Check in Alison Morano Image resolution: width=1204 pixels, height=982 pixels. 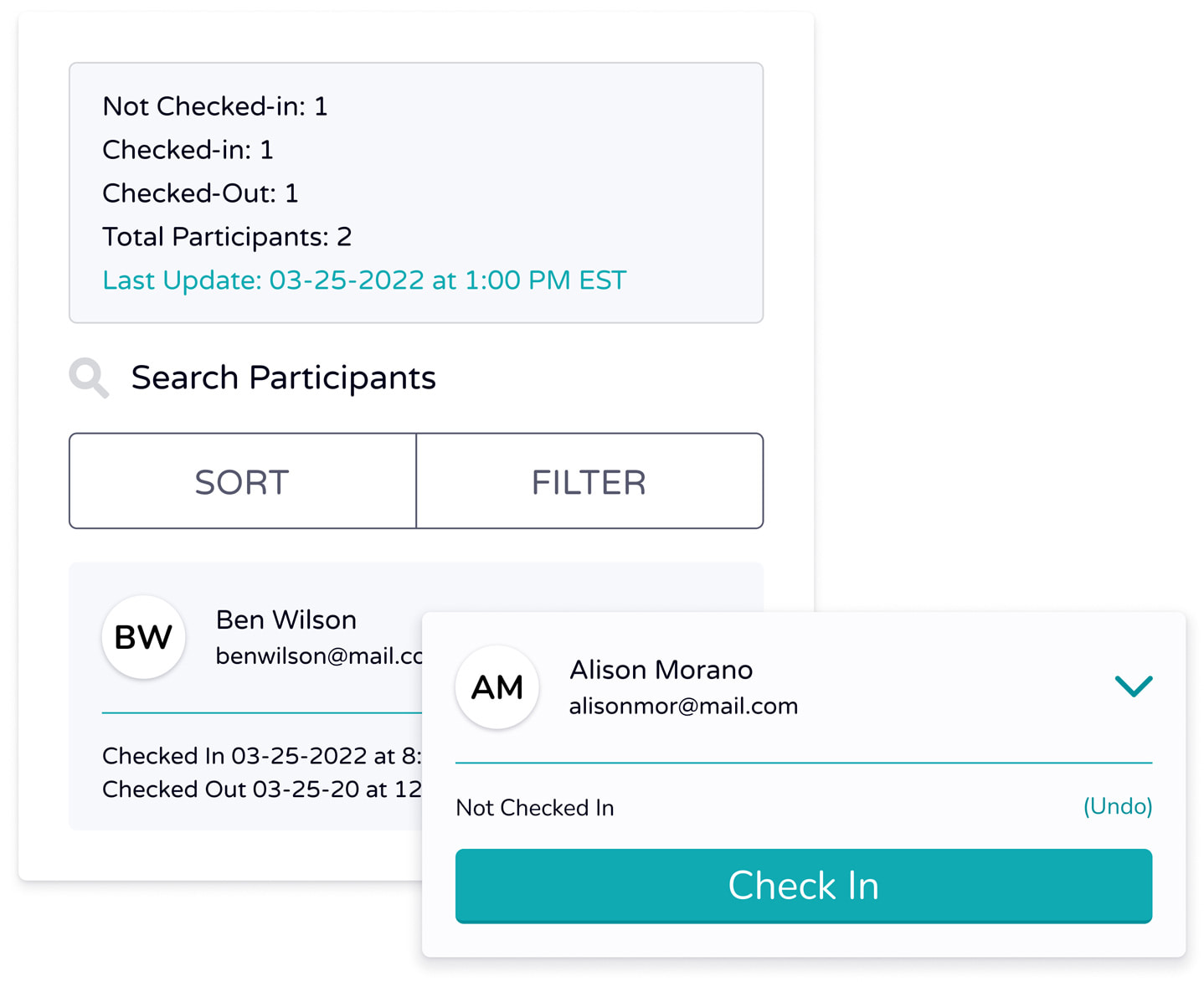[804, 886]
